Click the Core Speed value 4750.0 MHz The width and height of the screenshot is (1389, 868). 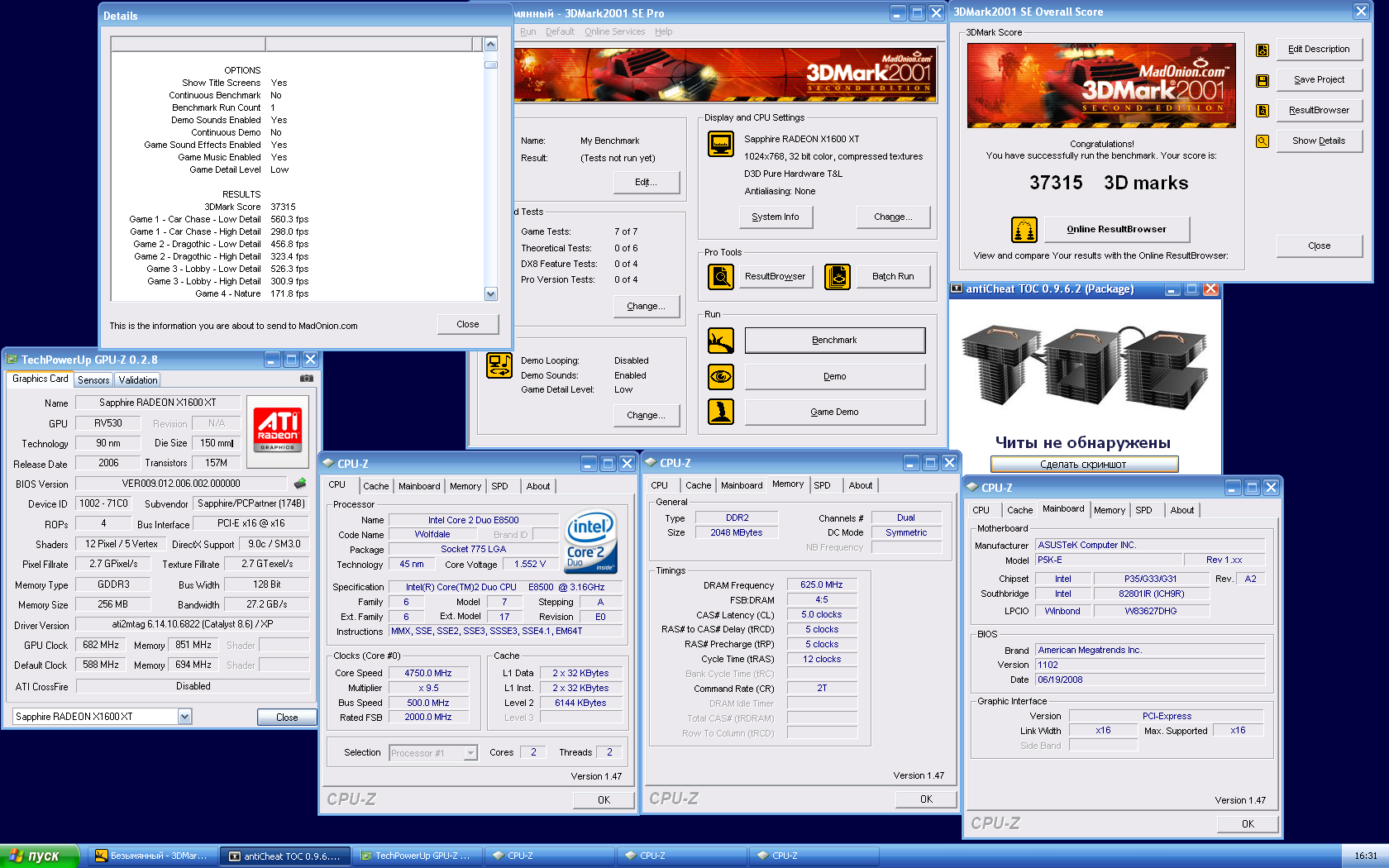point(428,673)
